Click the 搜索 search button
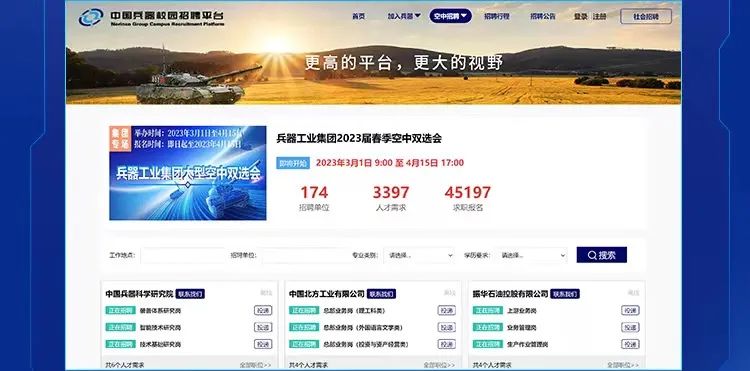750x371 pixels. point(601,255)
